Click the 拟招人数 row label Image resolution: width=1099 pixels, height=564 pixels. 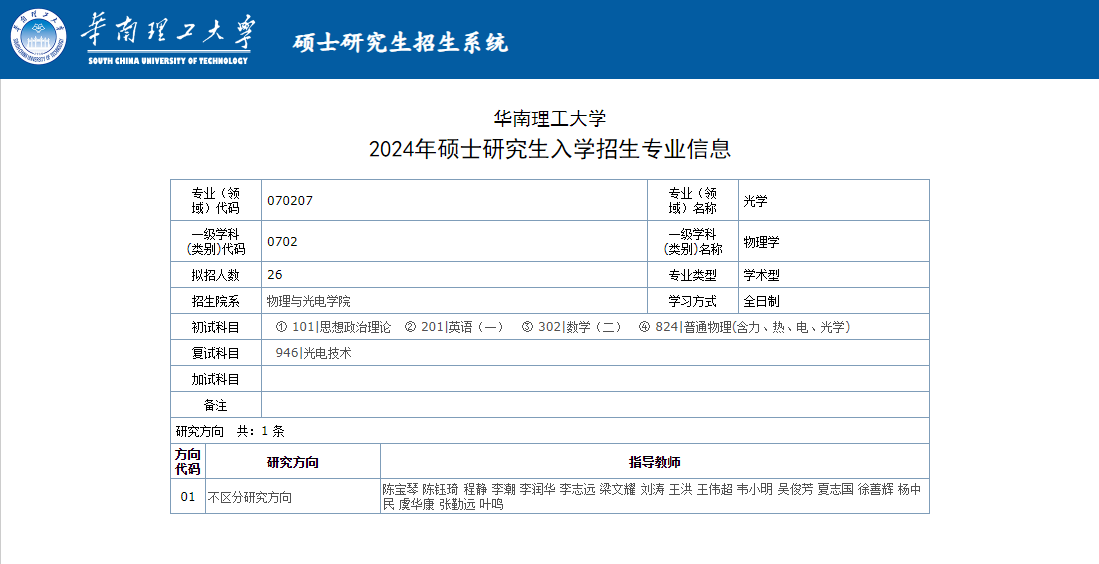coord(216,275)
